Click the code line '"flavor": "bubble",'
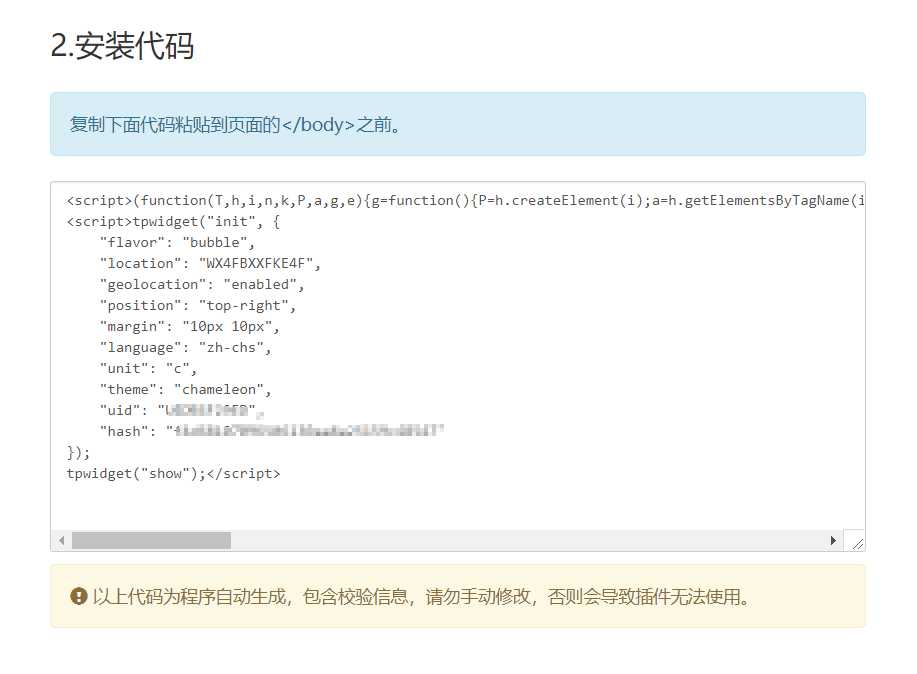Viewport: 917px width, 674px height. tap(177, 243)
